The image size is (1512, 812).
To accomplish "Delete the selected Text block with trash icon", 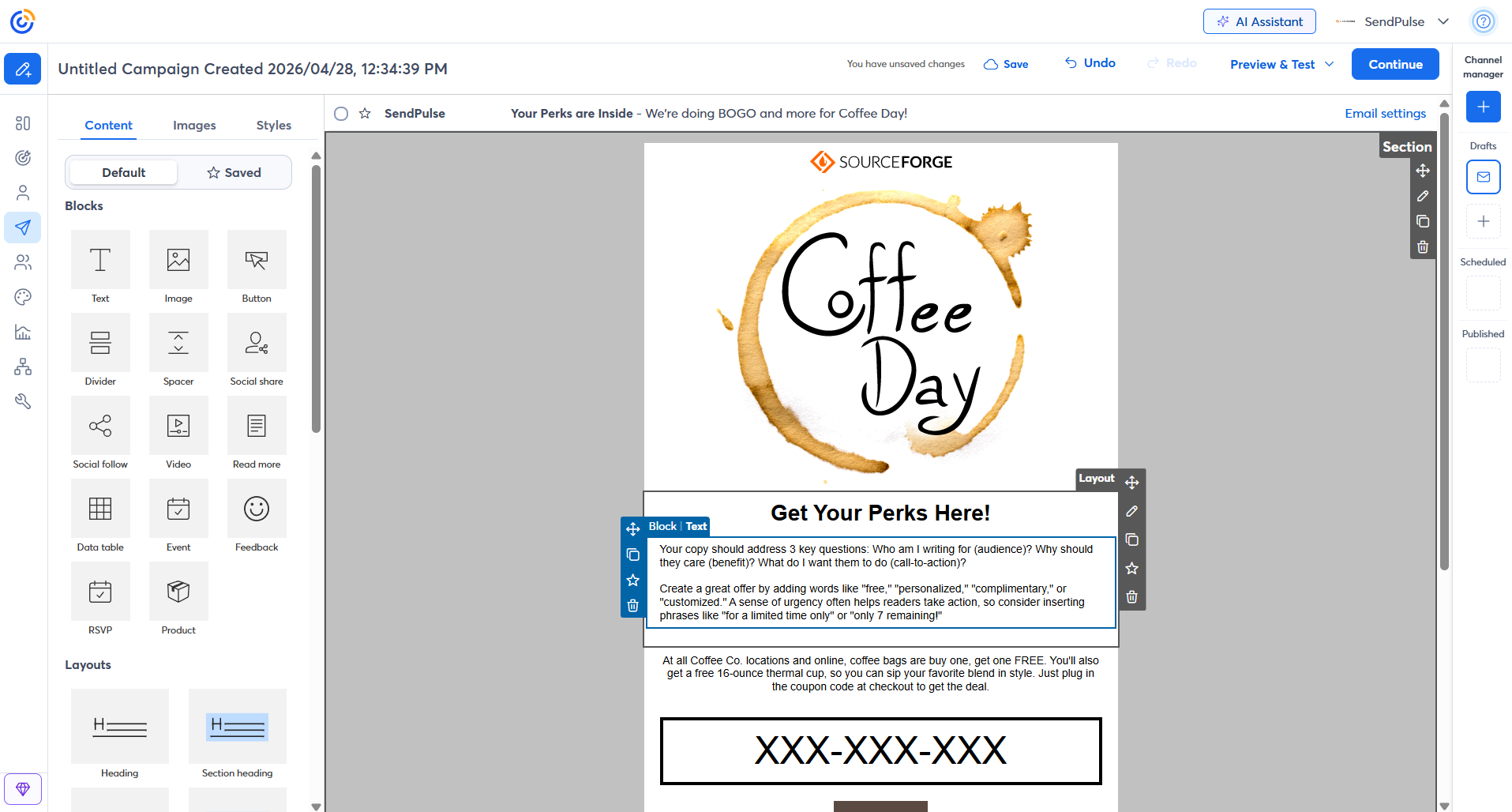I will [632, 606].
